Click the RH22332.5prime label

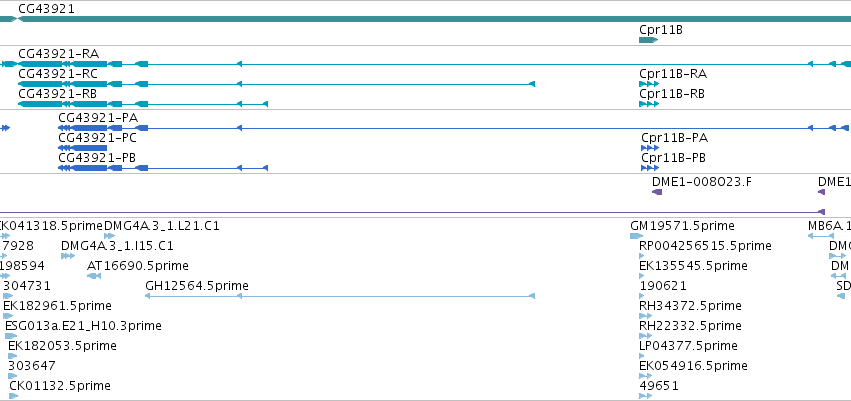[690, 326]
